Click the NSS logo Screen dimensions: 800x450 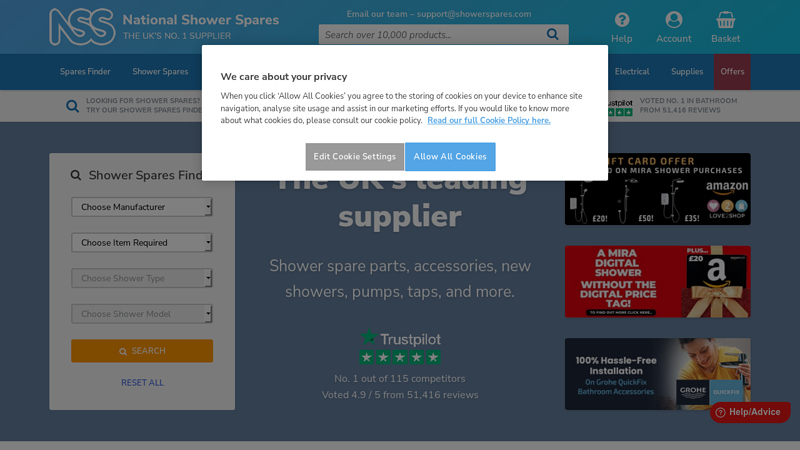click(82, 27)
